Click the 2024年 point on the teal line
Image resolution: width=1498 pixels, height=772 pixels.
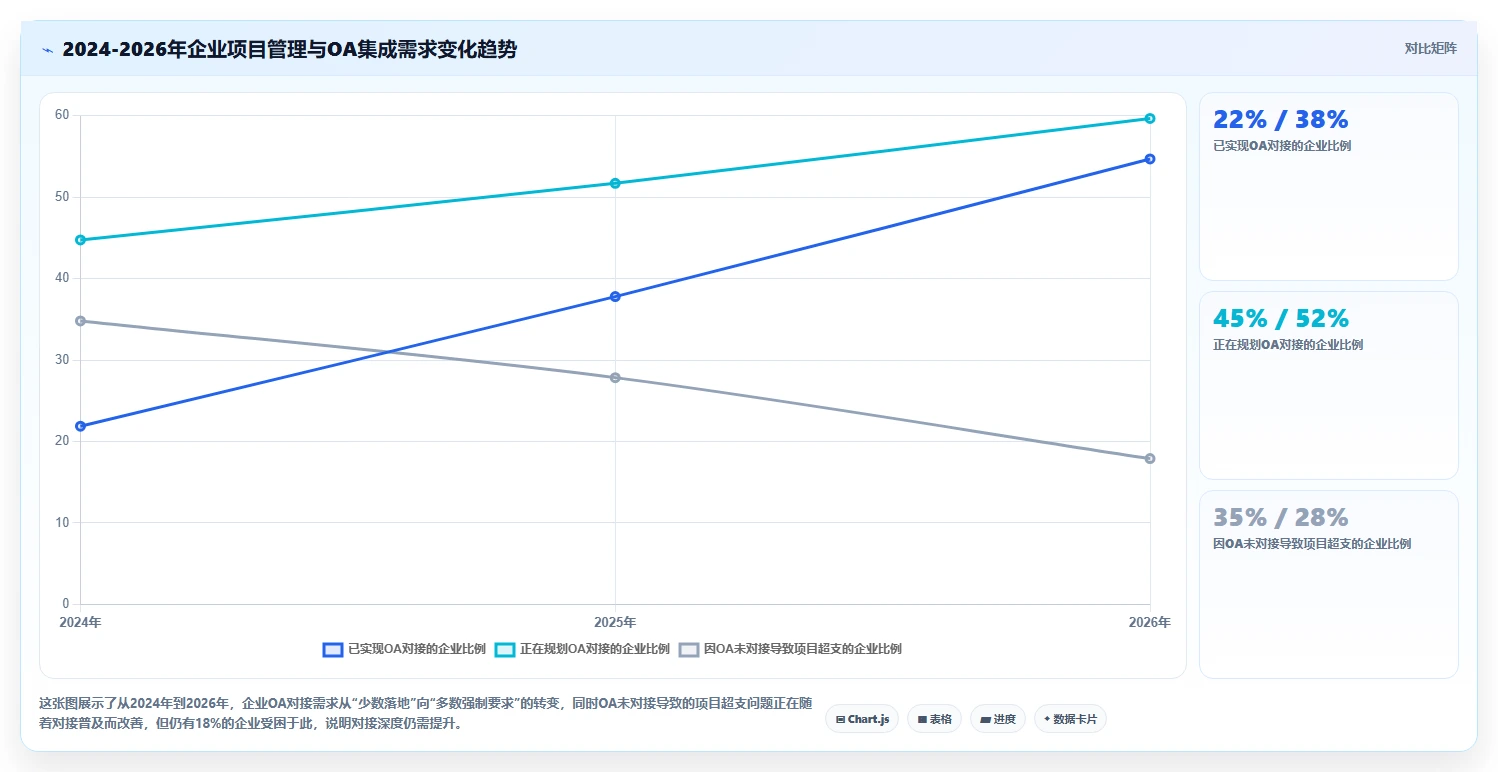point(80,240)
